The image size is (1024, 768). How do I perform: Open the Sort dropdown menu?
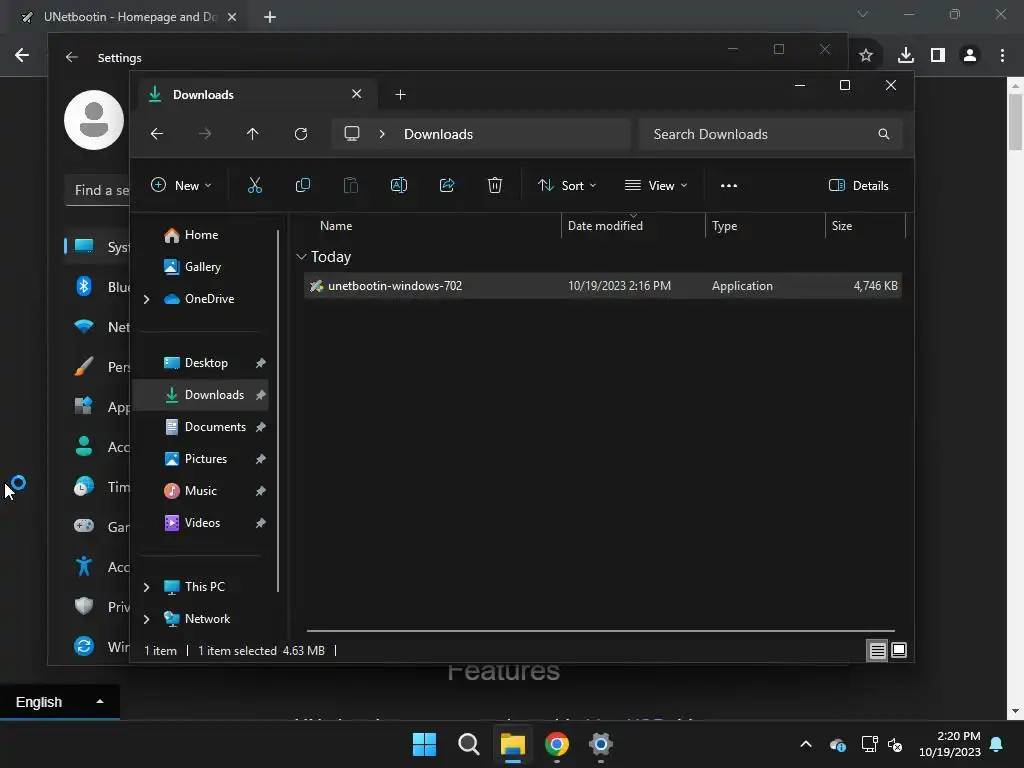(x=567, y=185)
